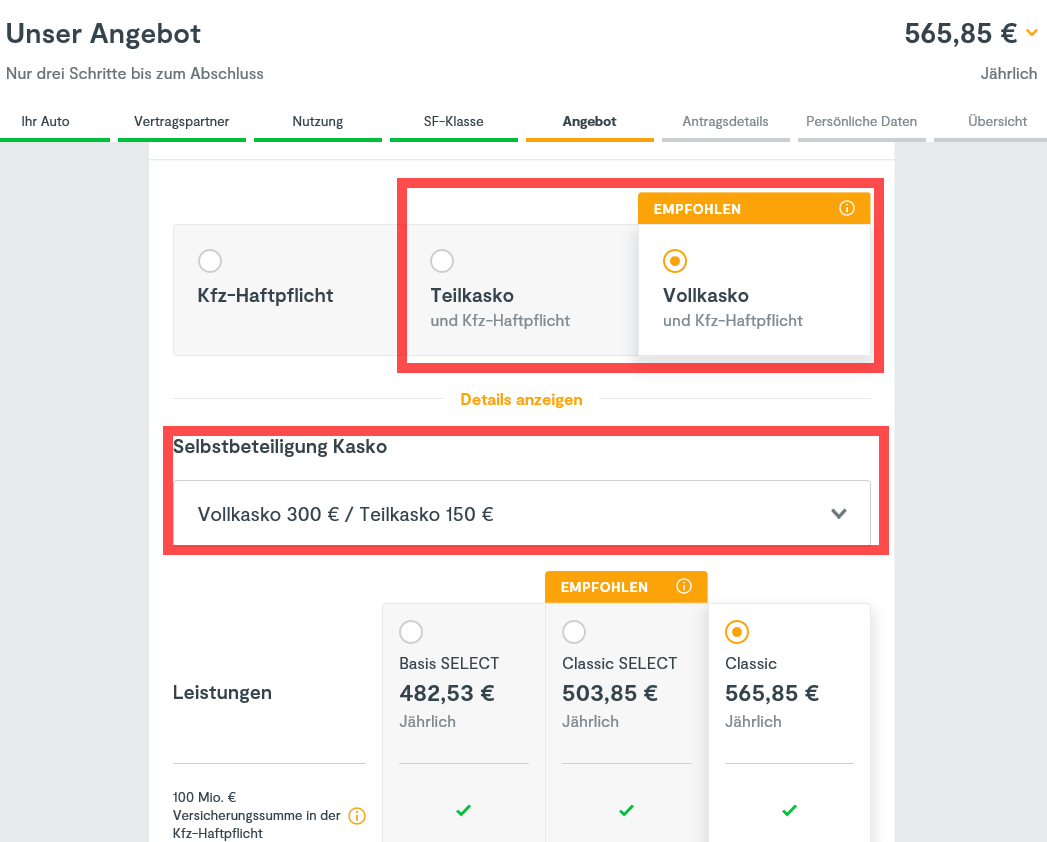This screenshot has height=842, width=1047.
Task: Click the Unser Angebot page title
Action: 103,33
